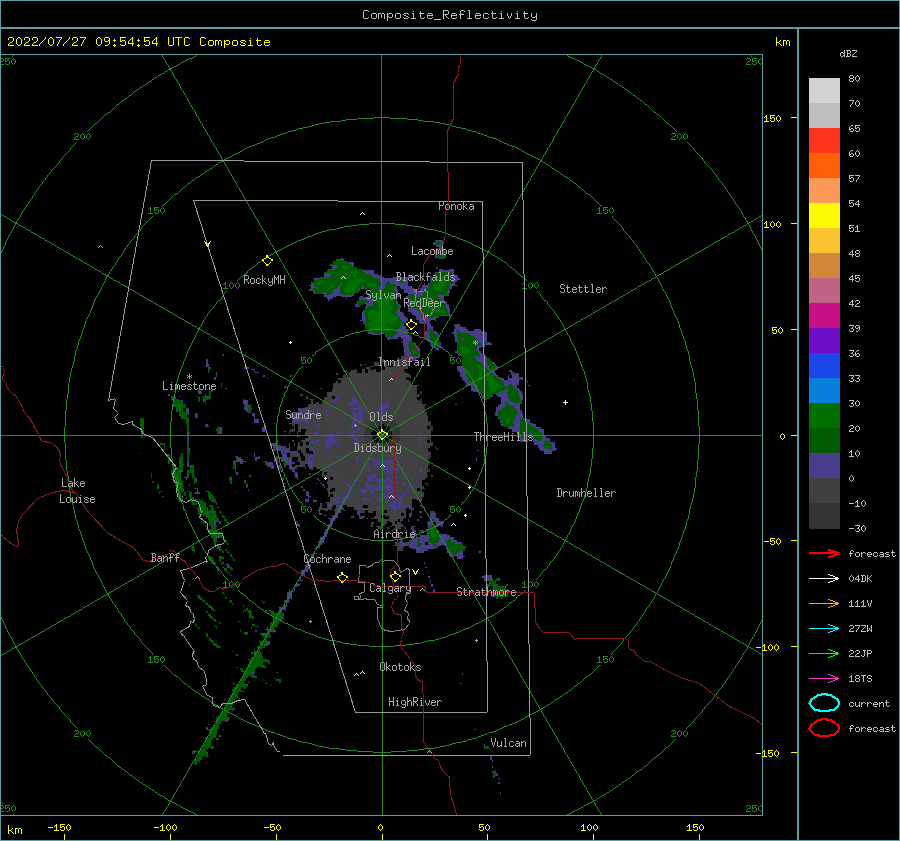
Task: Click the magenta swatch at 42 dBZ
Action: (824, 316)
